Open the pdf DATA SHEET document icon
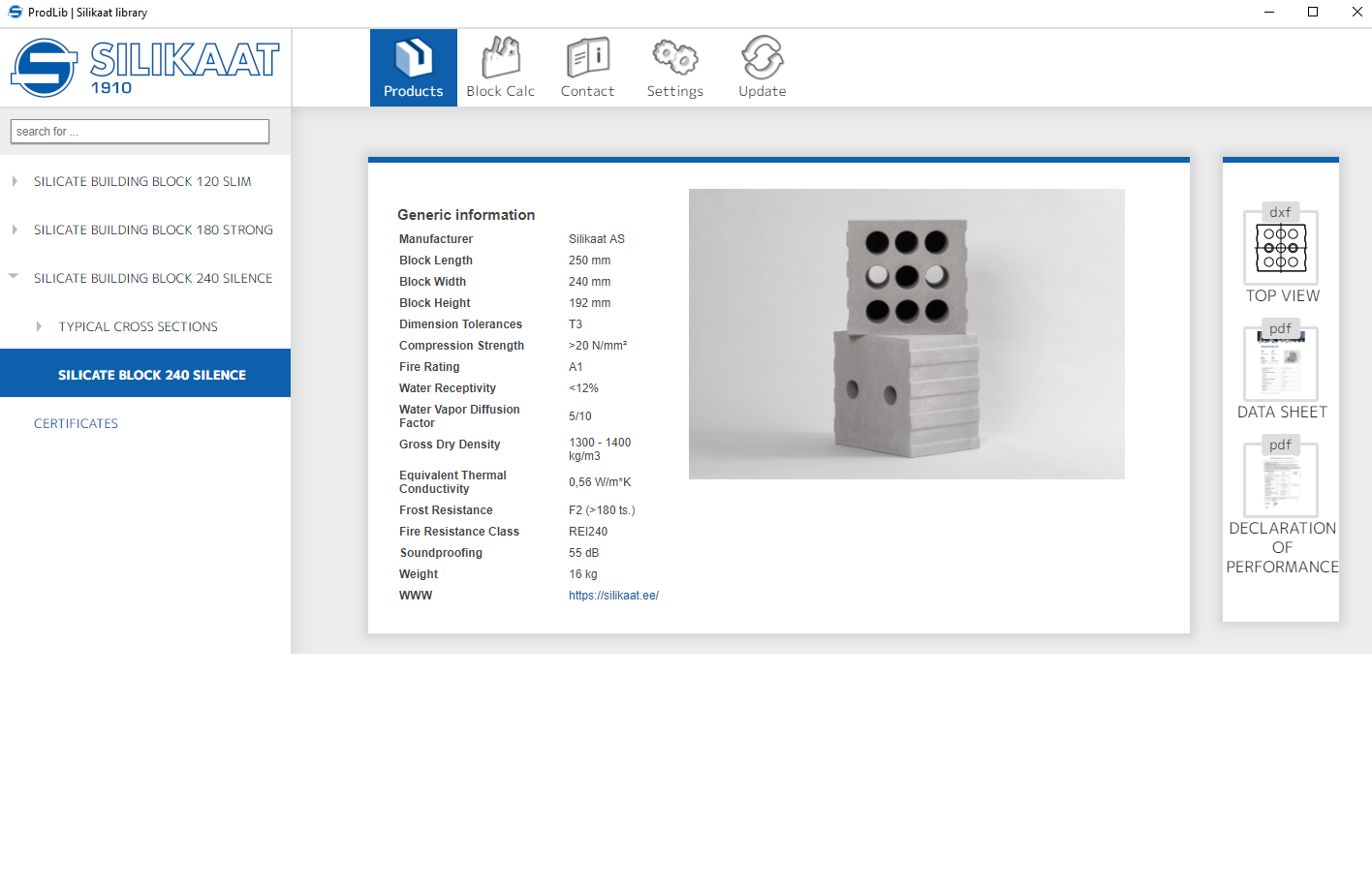The width and height of the screenshot is (1372, 890). tap(1281, 360)
